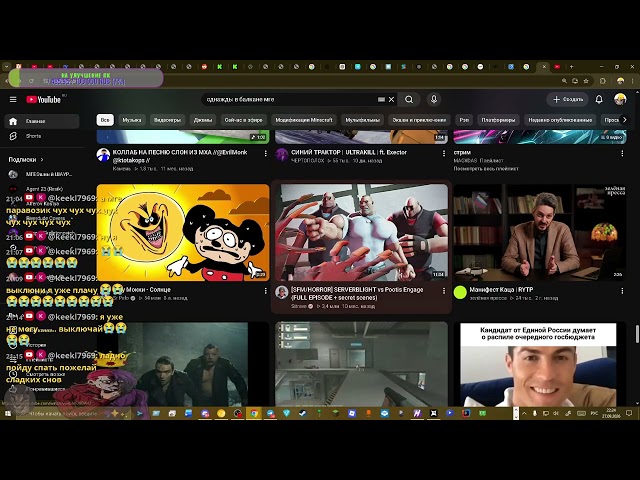Open a new browser tab with plus
Viewport: 640px width, 480px height.
(571, 66)
